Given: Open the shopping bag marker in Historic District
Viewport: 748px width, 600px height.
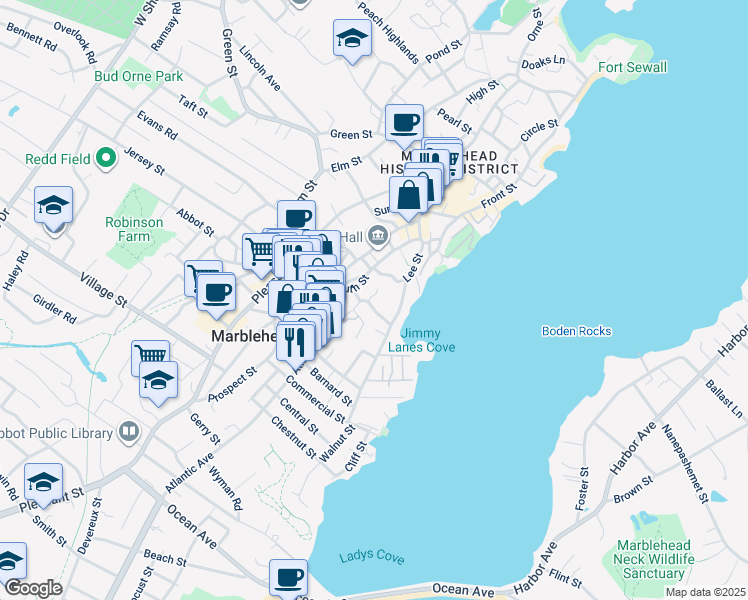Looking at the screenshot, I should (410, 195).
